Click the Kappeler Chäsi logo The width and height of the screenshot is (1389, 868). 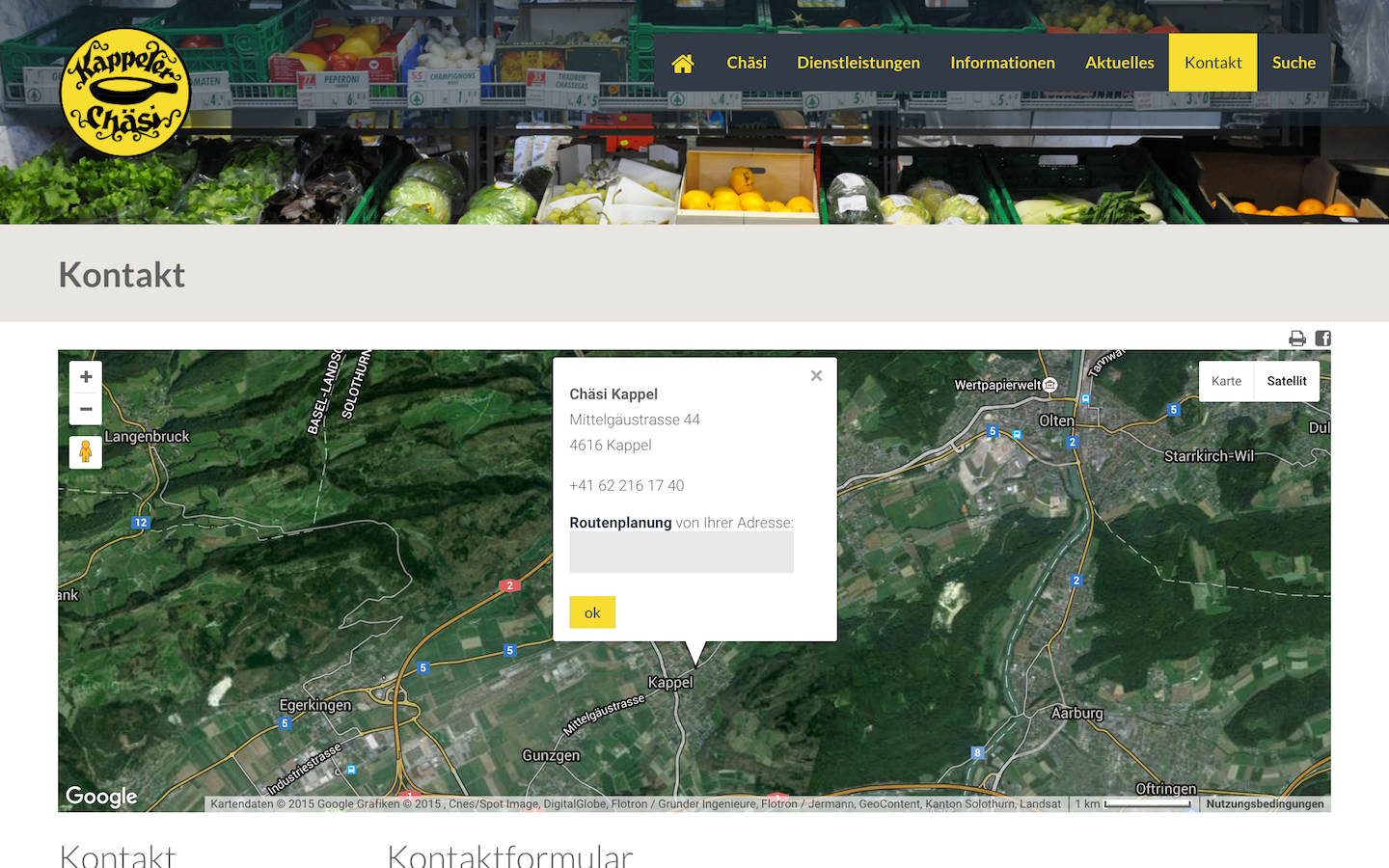click(x=125, y=93)
